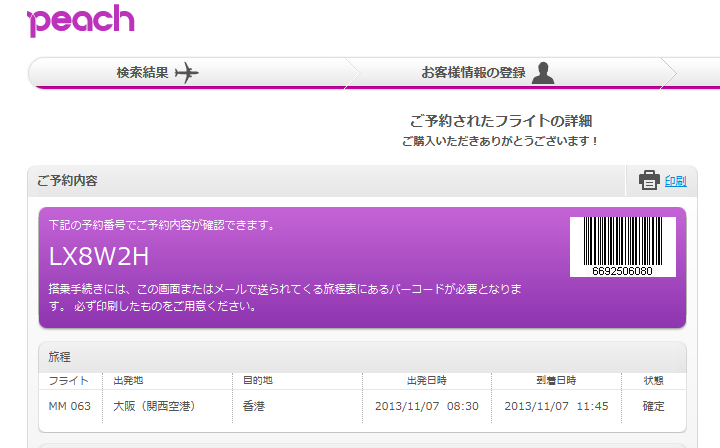The height and width of the screenshot is (448, 720).
Task: Click flight number MM 063
Action: (69, 407)
